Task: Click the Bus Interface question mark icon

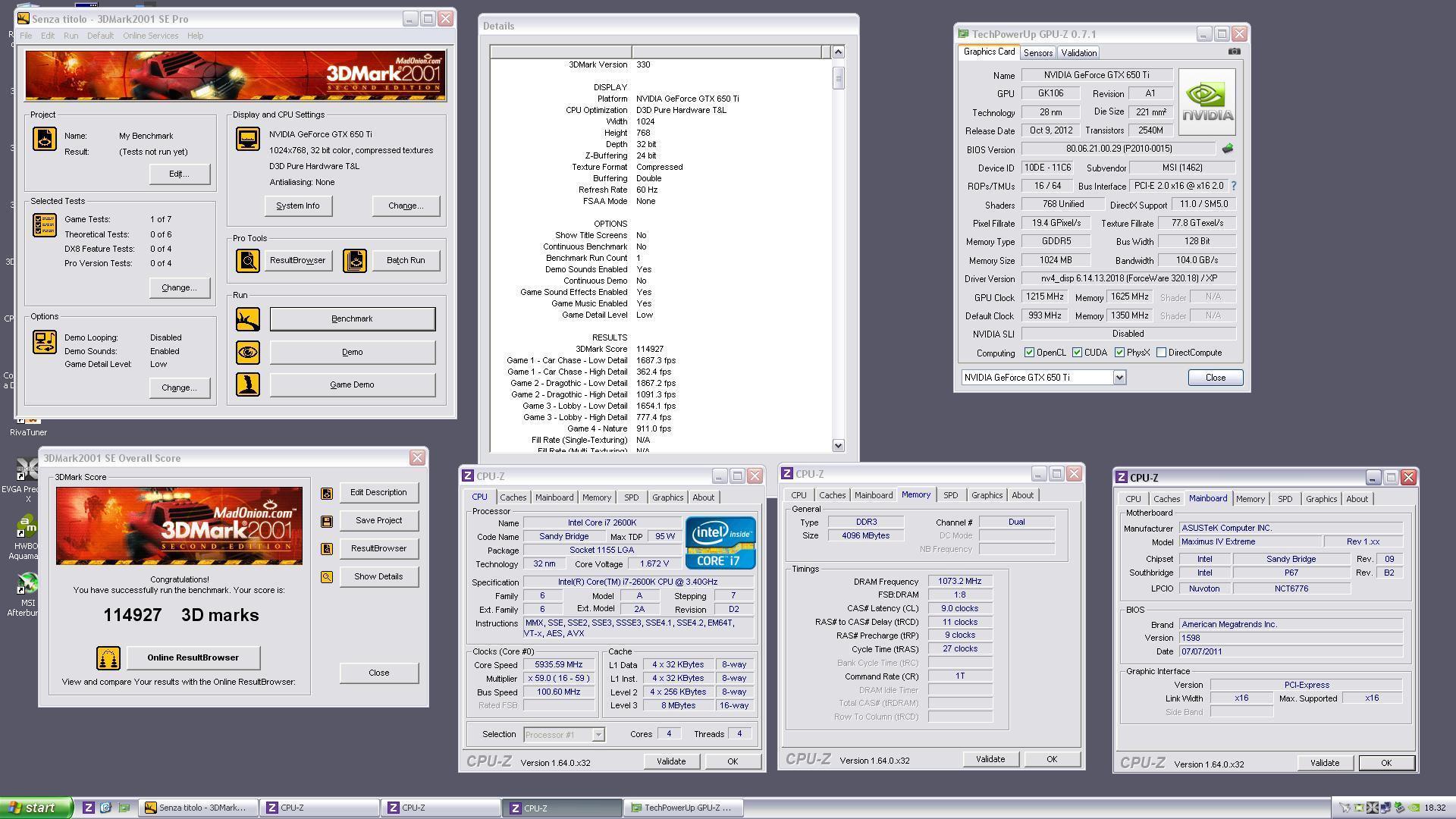Action: tap(1233, 186)
